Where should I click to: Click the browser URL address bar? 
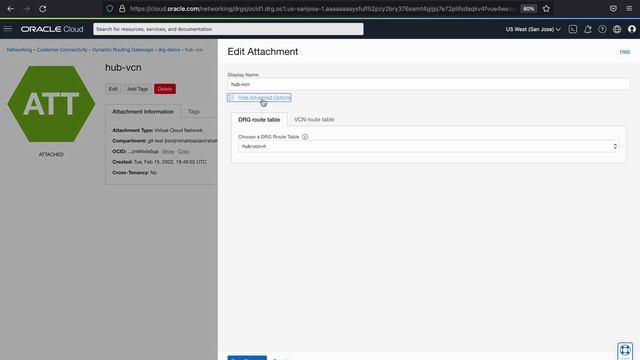tap(320, 9)
